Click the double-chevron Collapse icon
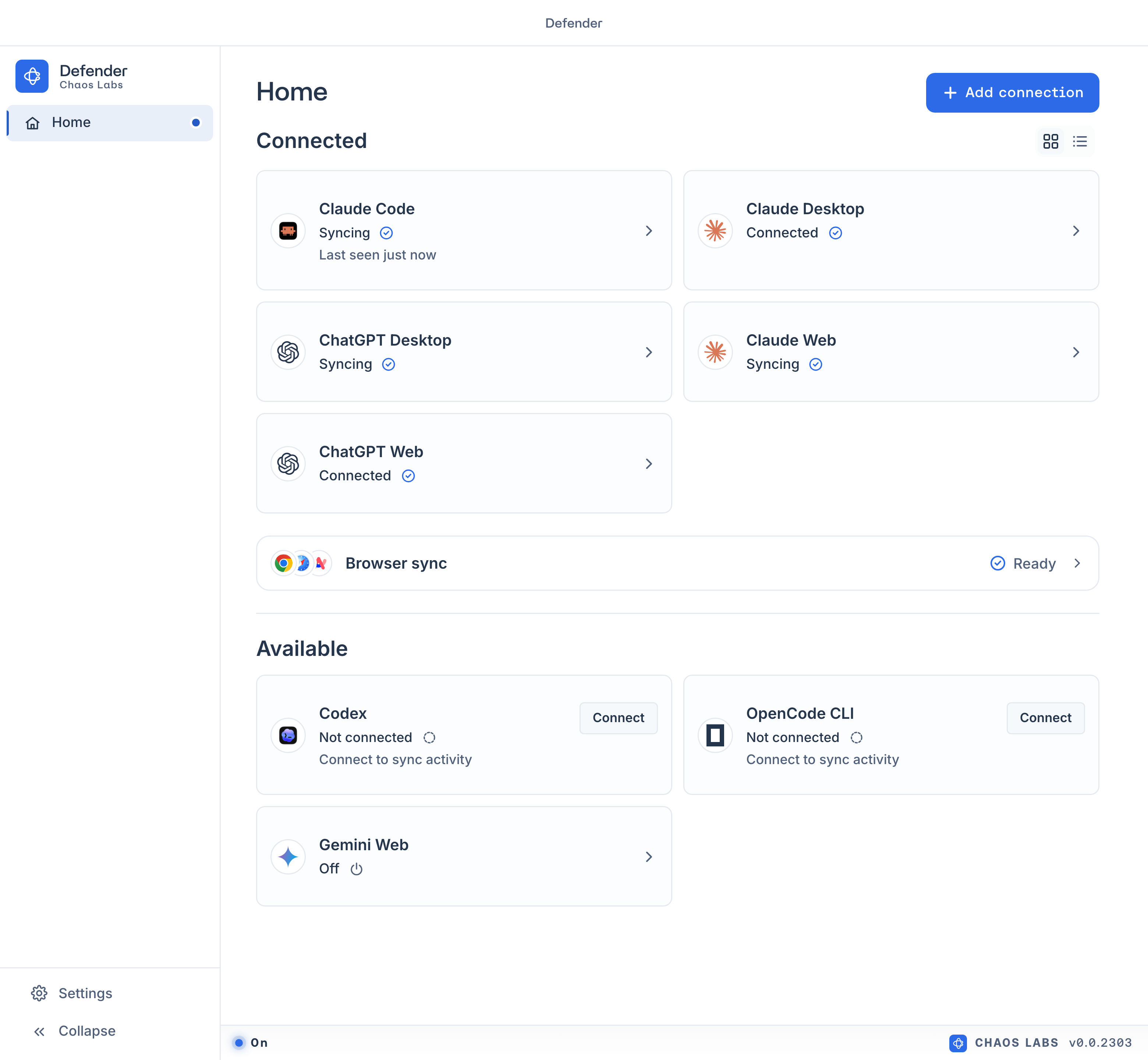The width and height of the screenshot is (1148, 1060). click(x=39, y=1031)
